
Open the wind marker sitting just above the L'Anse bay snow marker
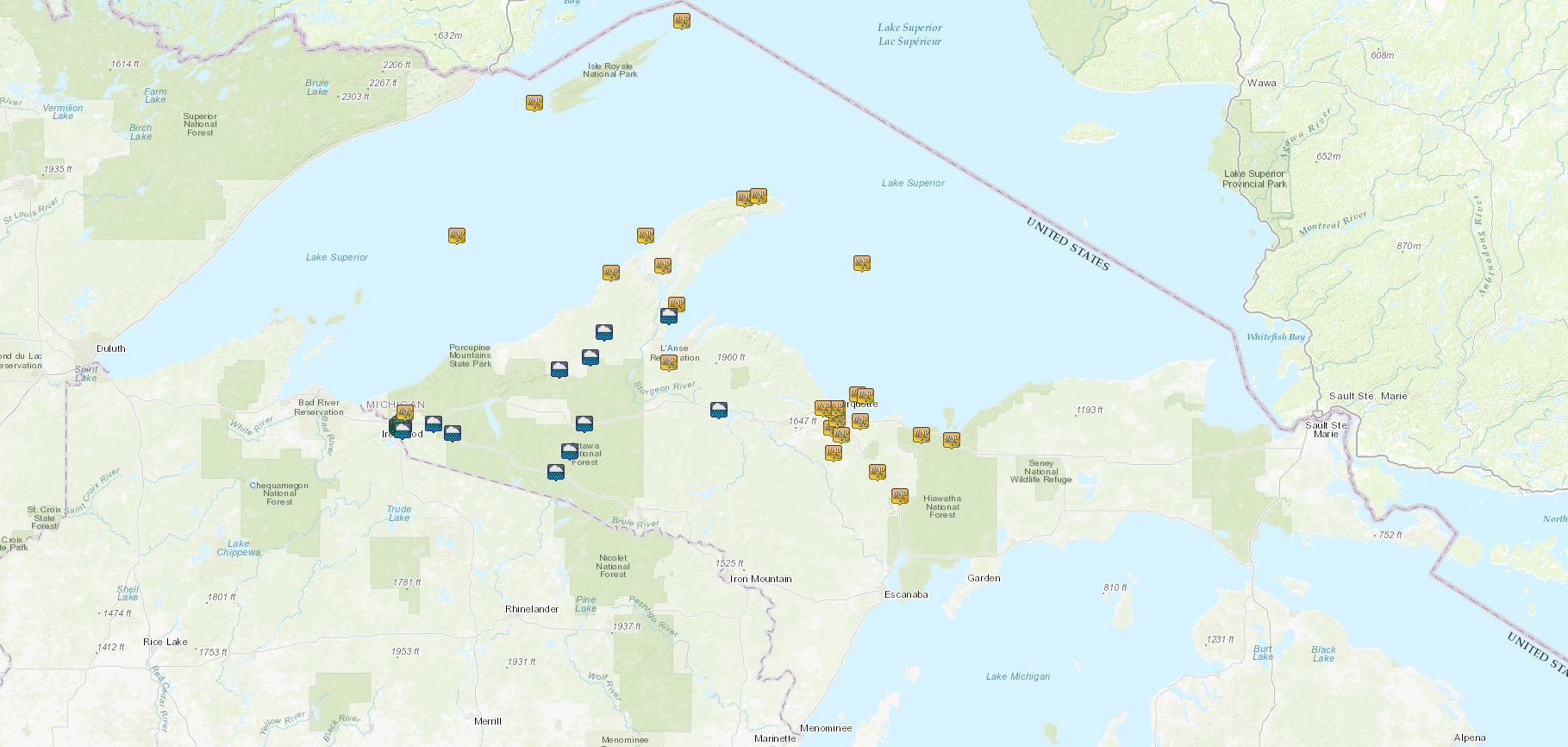click(x=677, y=304)
